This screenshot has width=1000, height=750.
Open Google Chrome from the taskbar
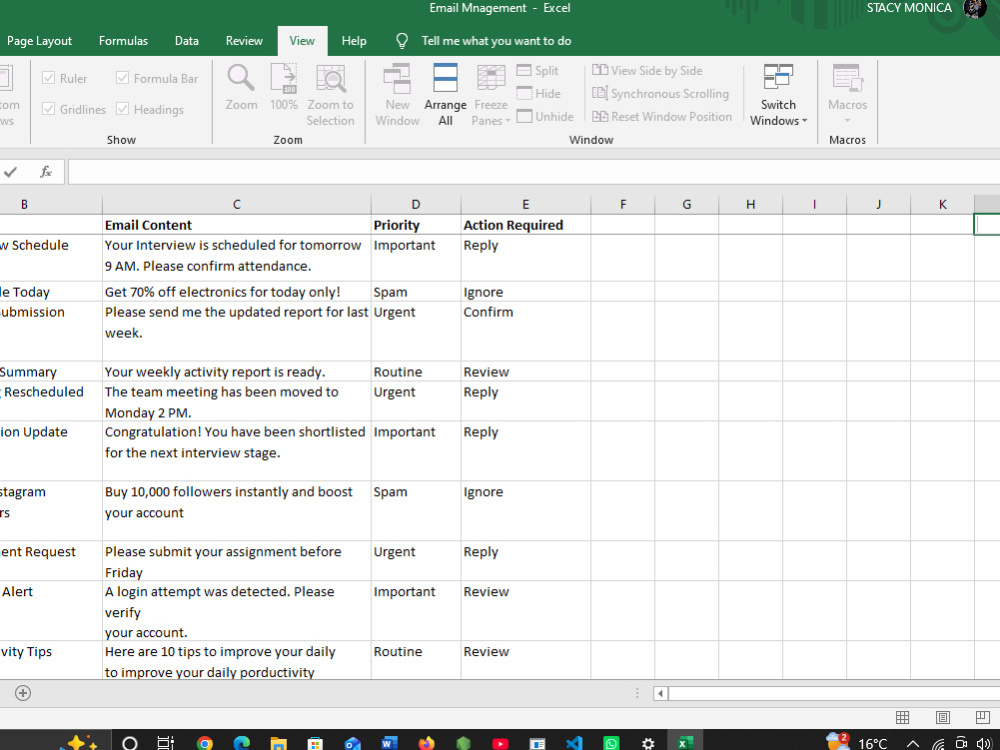[x=205, y=743]
